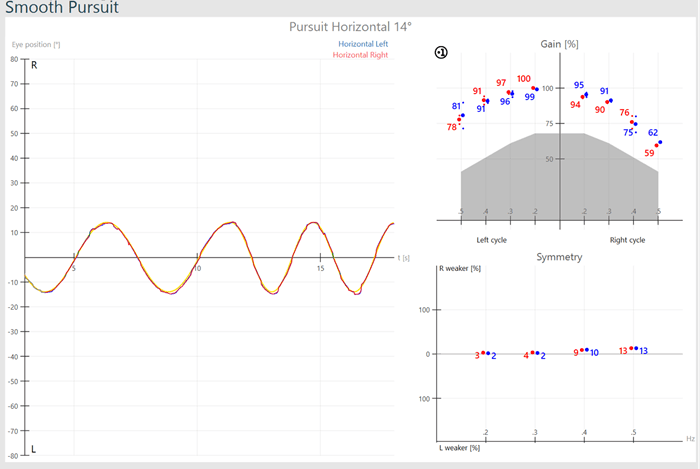
Task: Click the circled number 1 icon
Action: pos(441,52)
